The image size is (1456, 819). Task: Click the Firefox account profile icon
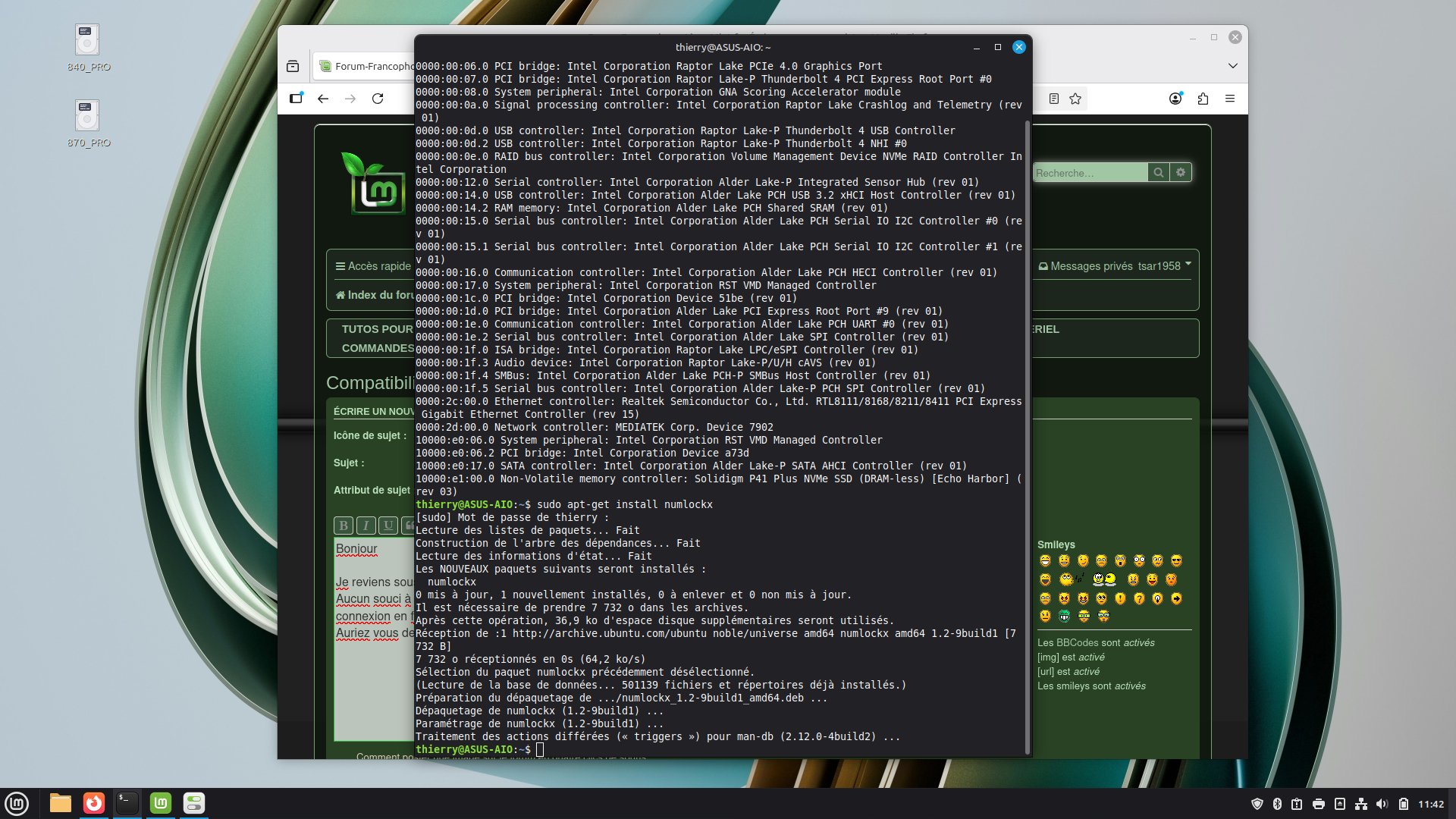[1175, 99]
